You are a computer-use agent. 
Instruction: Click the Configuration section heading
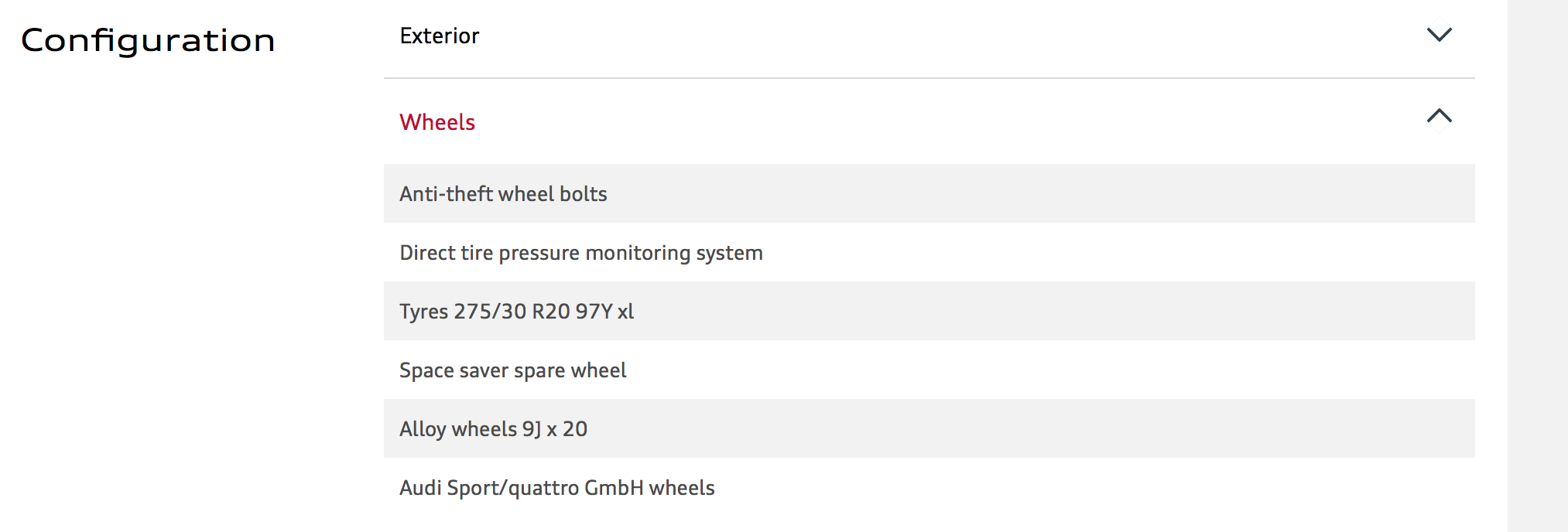coord(148,40)
